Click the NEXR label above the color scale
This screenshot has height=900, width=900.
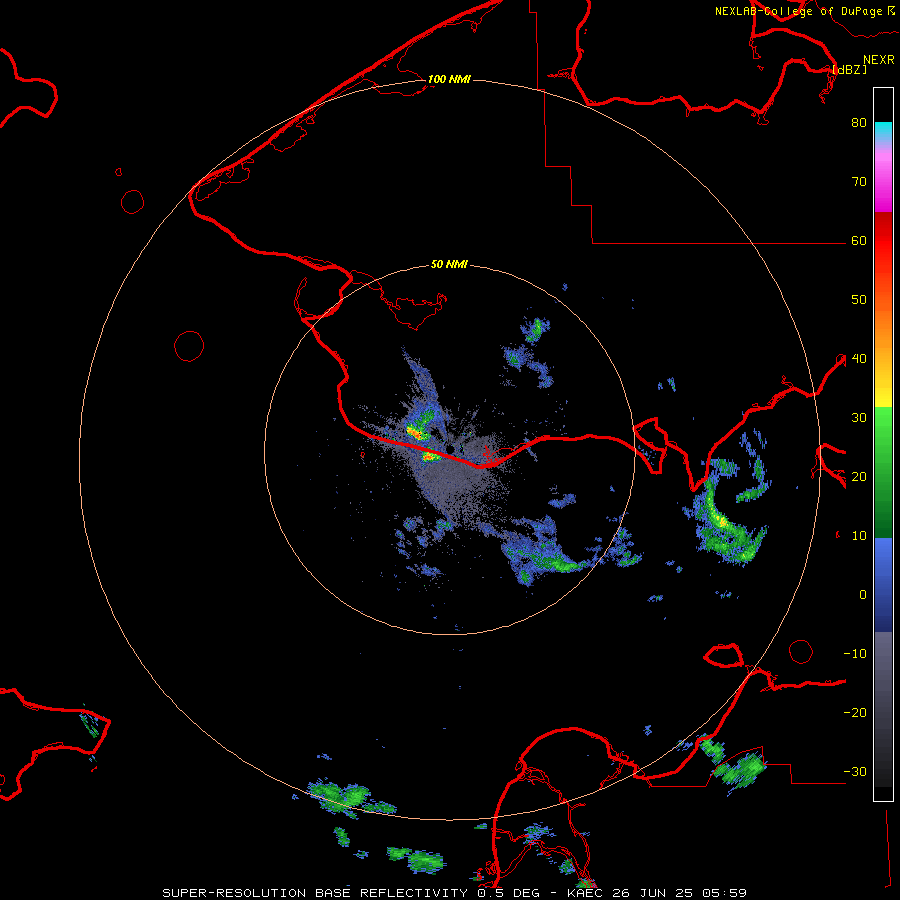pos(879,60)
